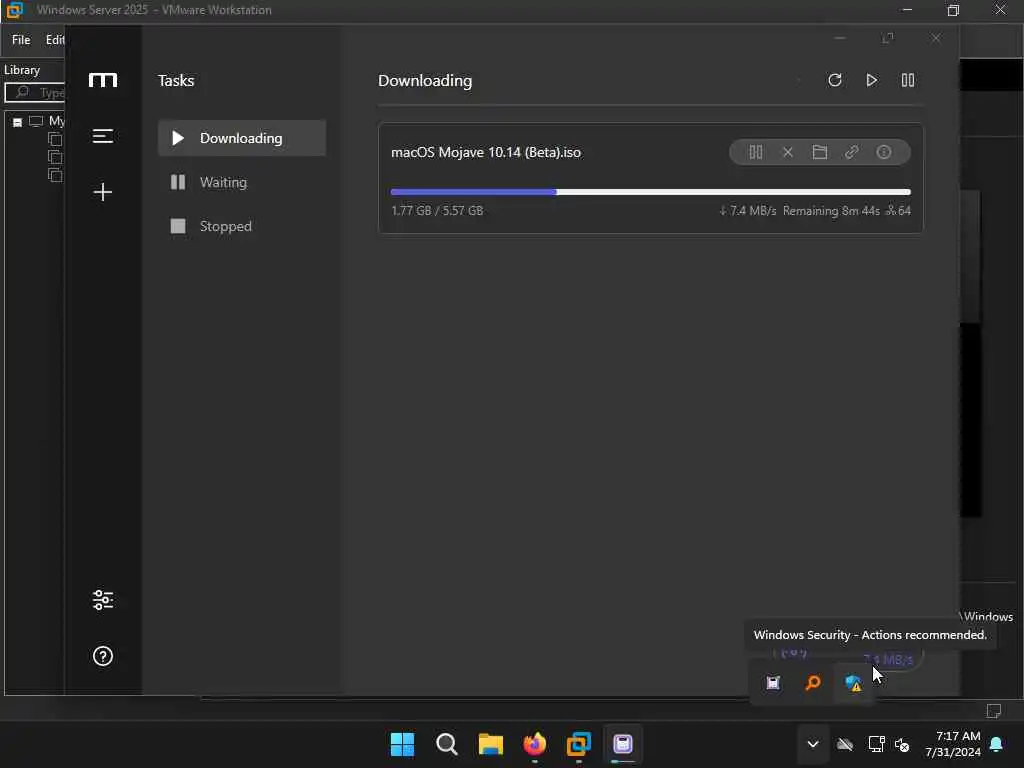Viewport: 1024px width, 768px height.
Task: Open taskbar Search
Action: [x=447, y=744]
